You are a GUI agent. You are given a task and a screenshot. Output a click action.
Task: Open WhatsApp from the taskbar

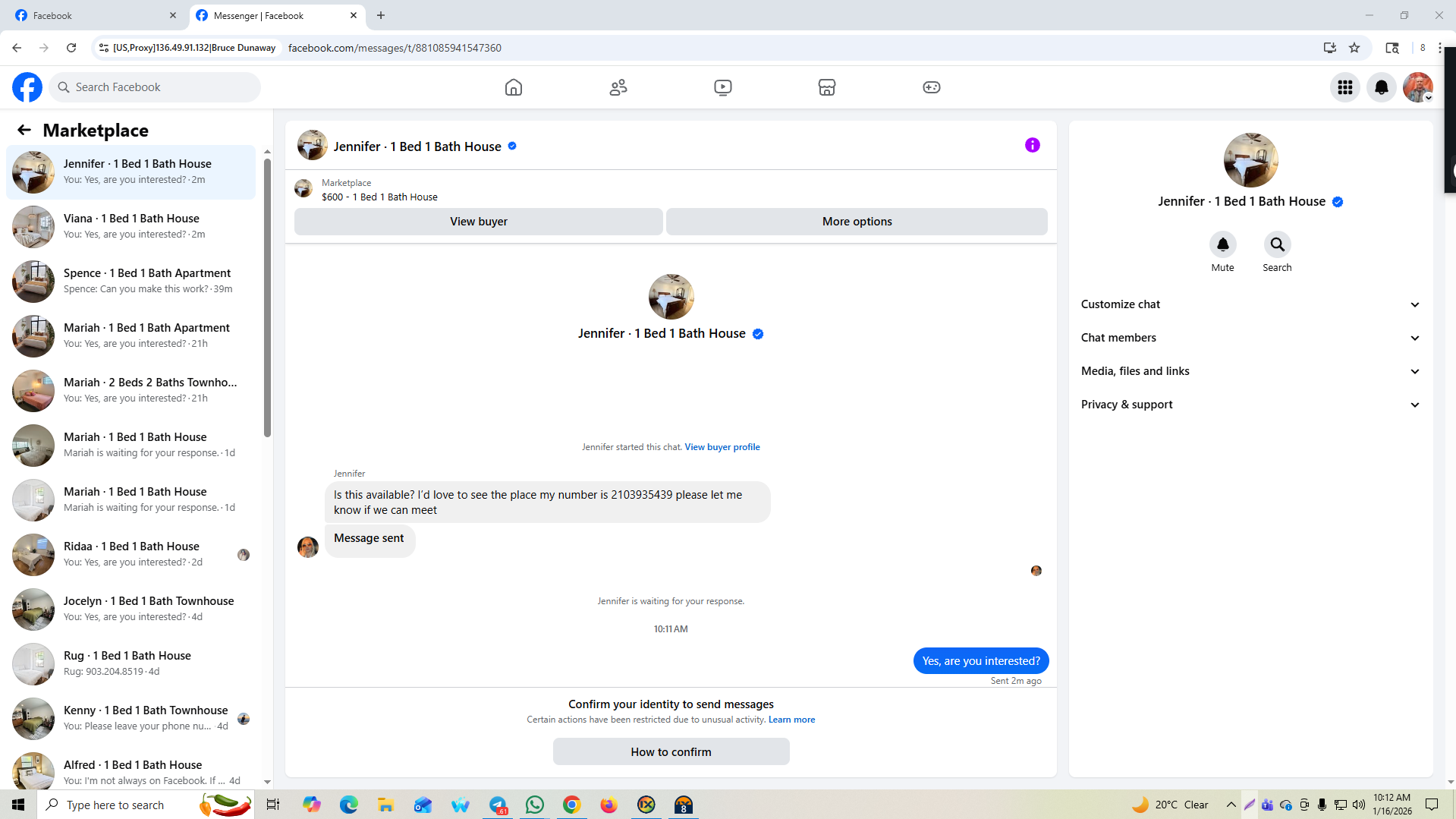point(535,805)
